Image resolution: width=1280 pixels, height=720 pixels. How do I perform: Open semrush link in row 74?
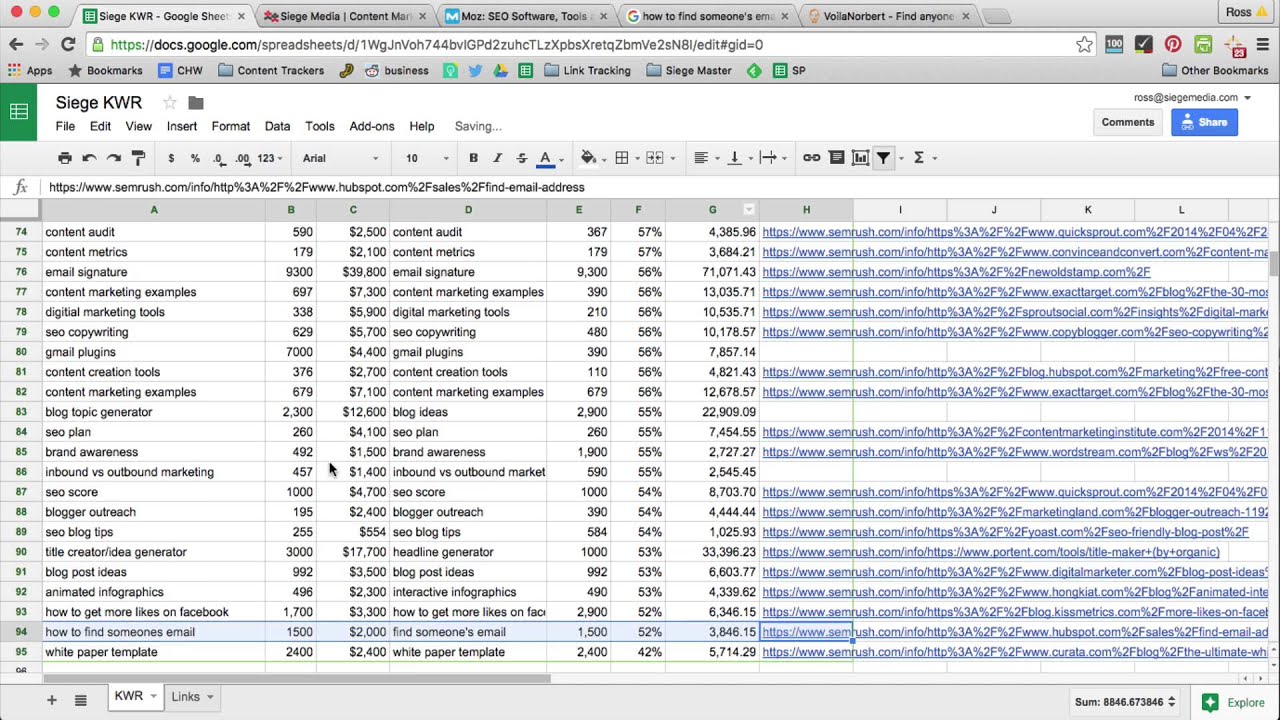pos(1015,232)
